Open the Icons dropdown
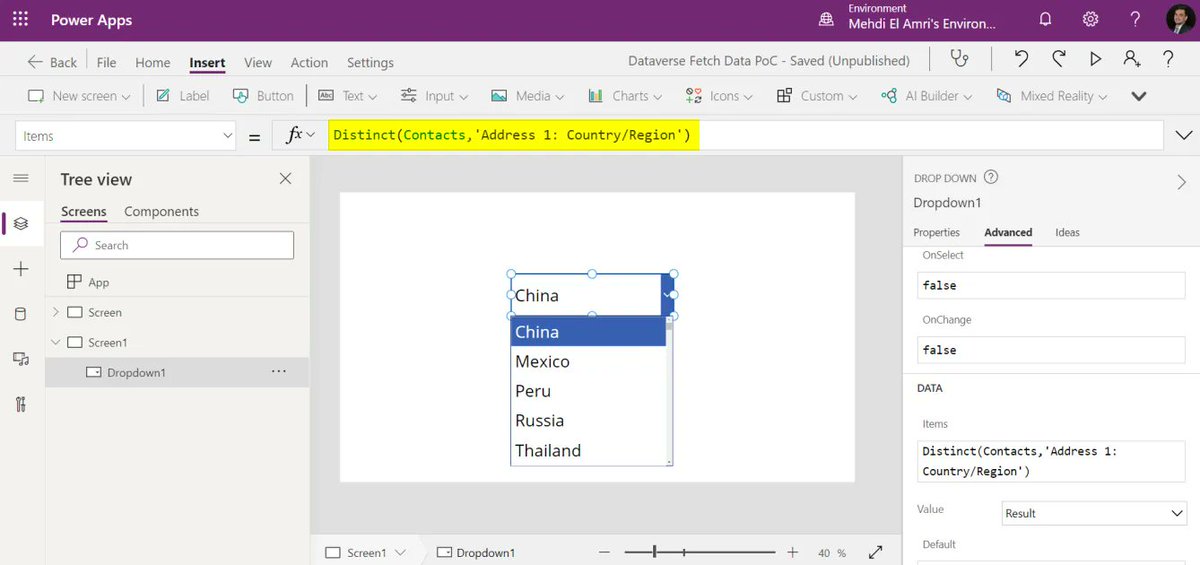The width and height of the screenshot is (1200, 565). [x=719, y=96]
